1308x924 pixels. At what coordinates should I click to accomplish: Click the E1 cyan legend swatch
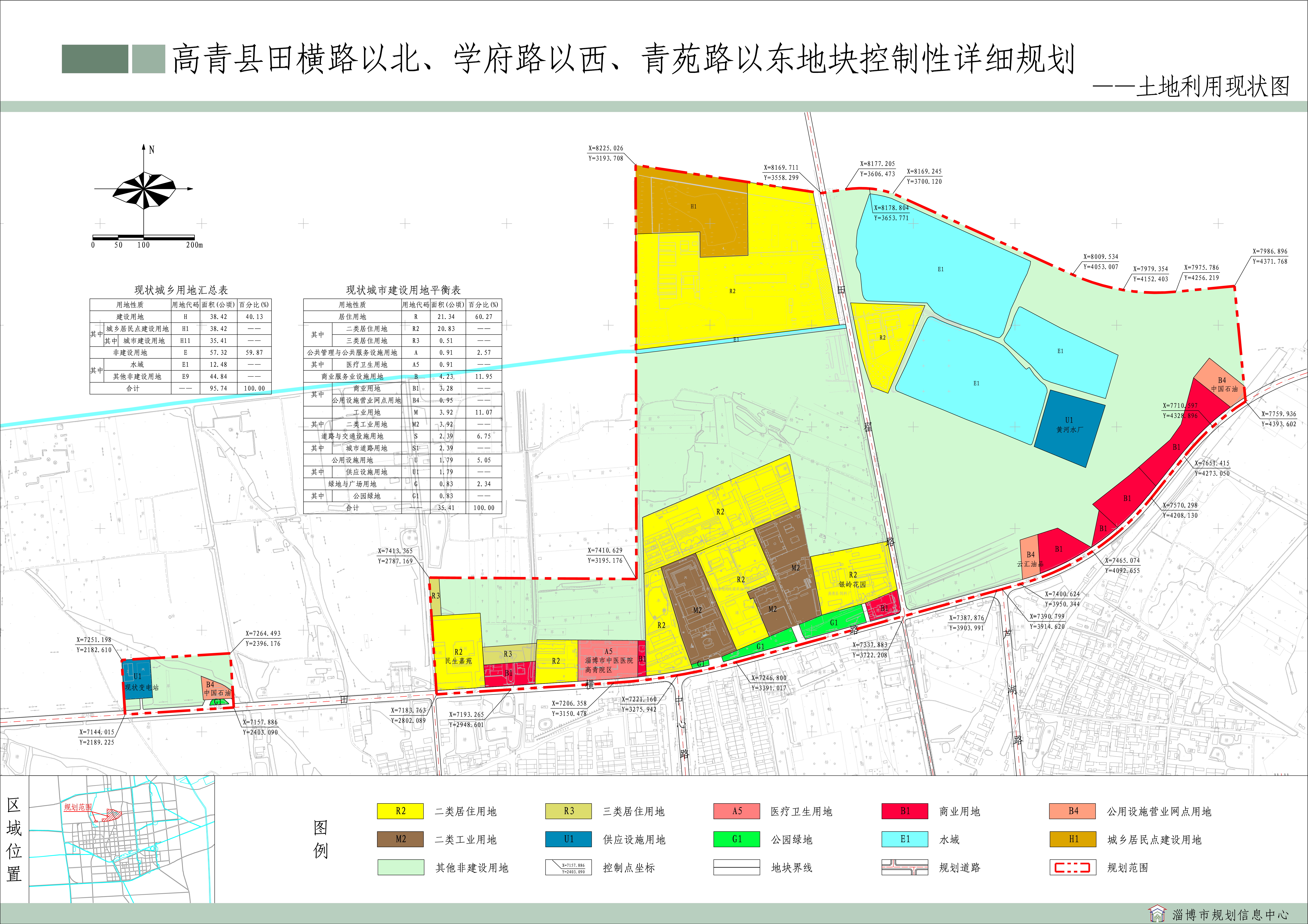coord(905,839)
